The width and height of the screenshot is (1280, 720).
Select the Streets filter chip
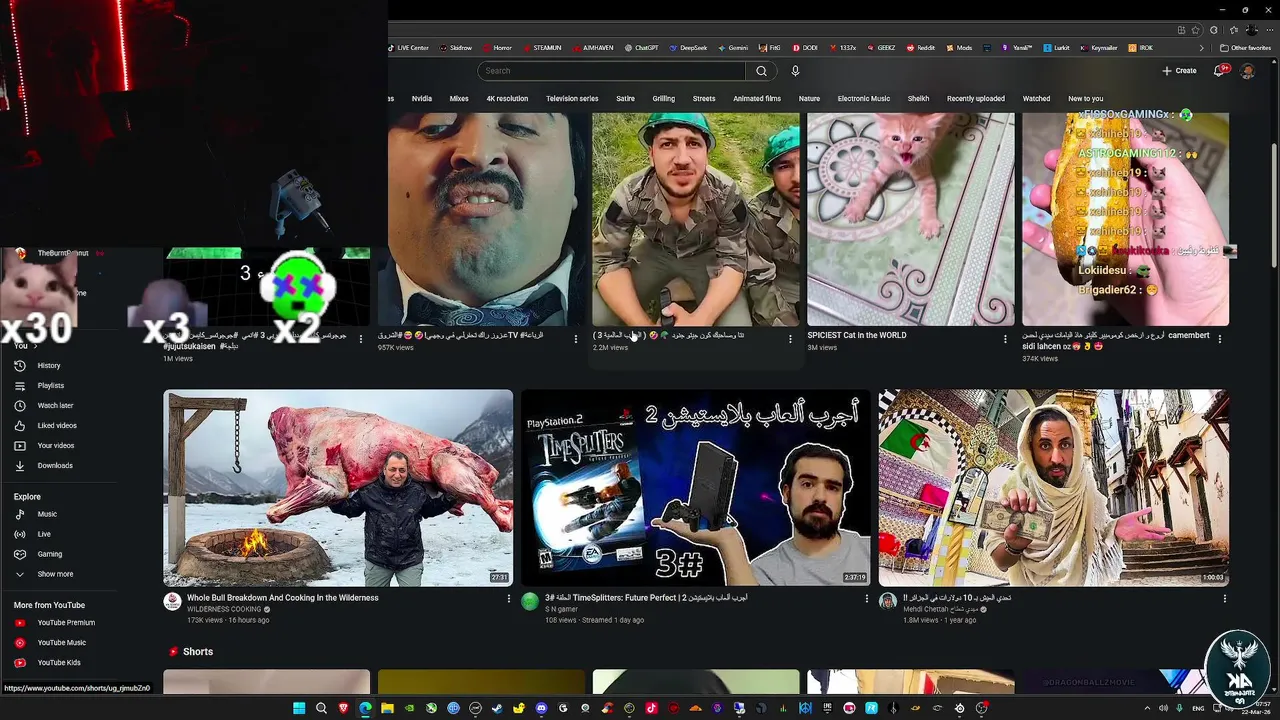(x=704, y=99)
